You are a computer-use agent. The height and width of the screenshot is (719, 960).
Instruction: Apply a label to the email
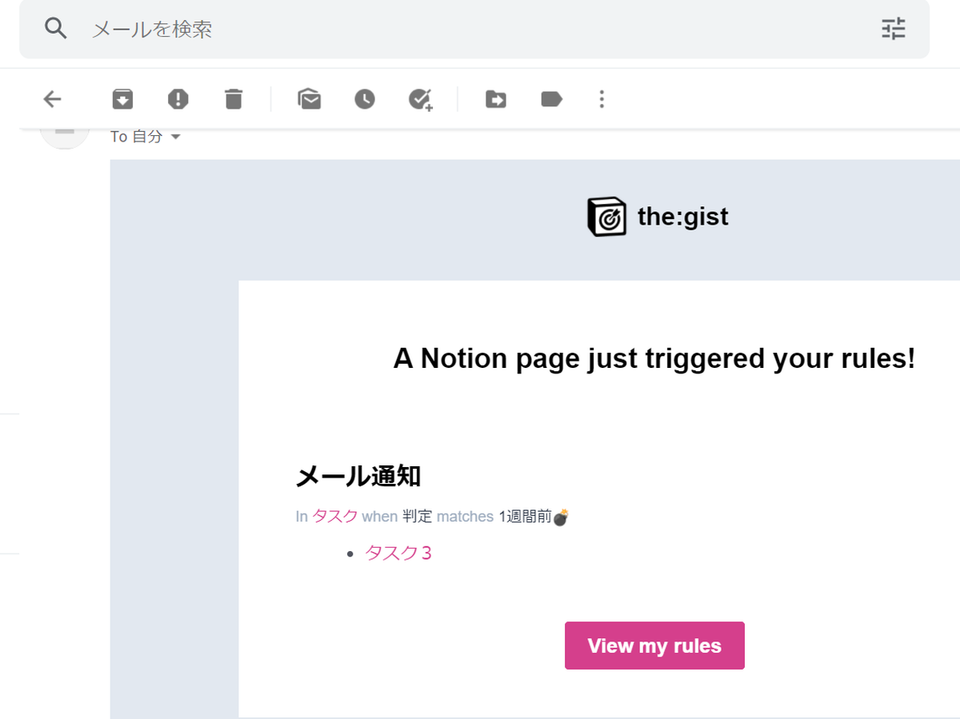pyautogui.click(x=551, y=99)
